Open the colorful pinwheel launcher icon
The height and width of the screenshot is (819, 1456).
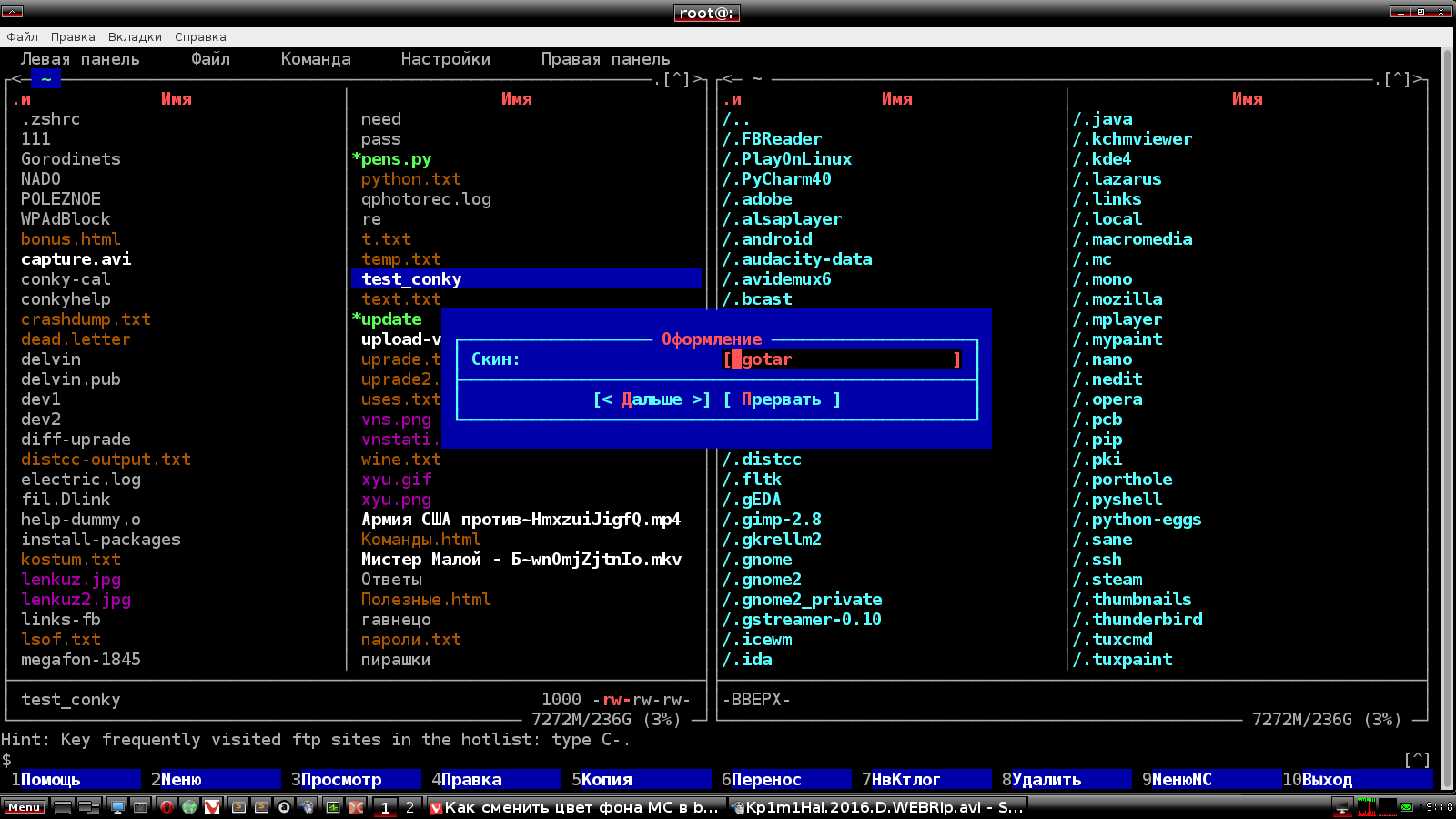[x=307, y=807]
